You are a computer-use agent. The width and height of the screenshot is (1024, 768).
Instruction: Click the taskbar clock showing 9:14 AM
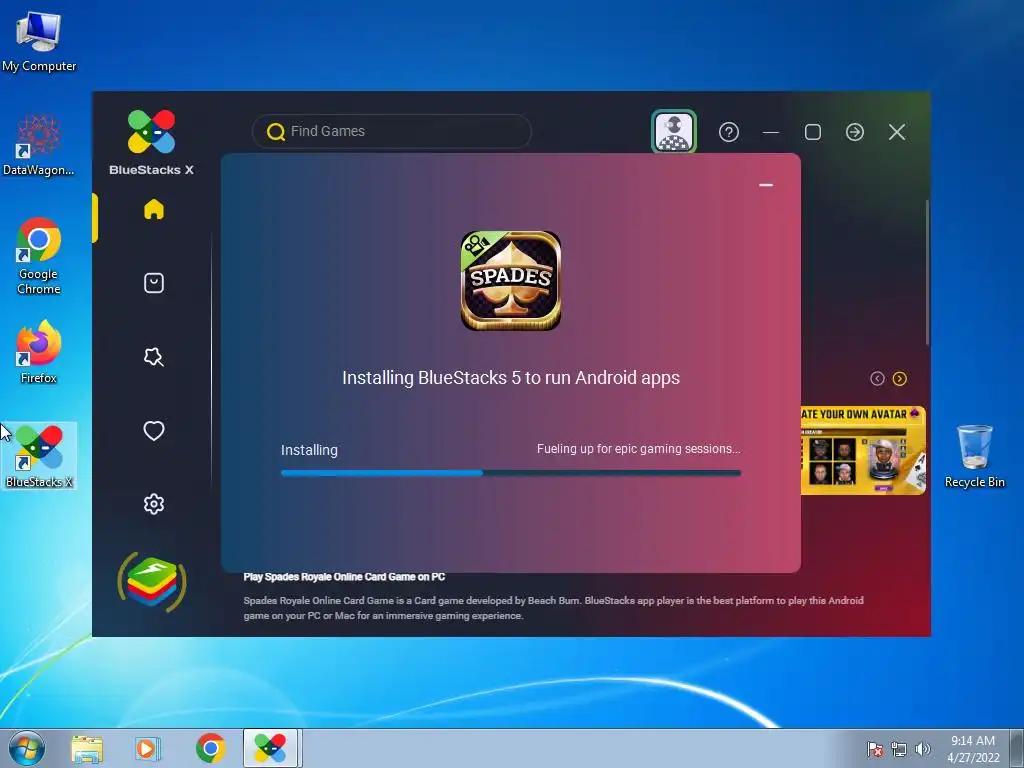[973, 748]
